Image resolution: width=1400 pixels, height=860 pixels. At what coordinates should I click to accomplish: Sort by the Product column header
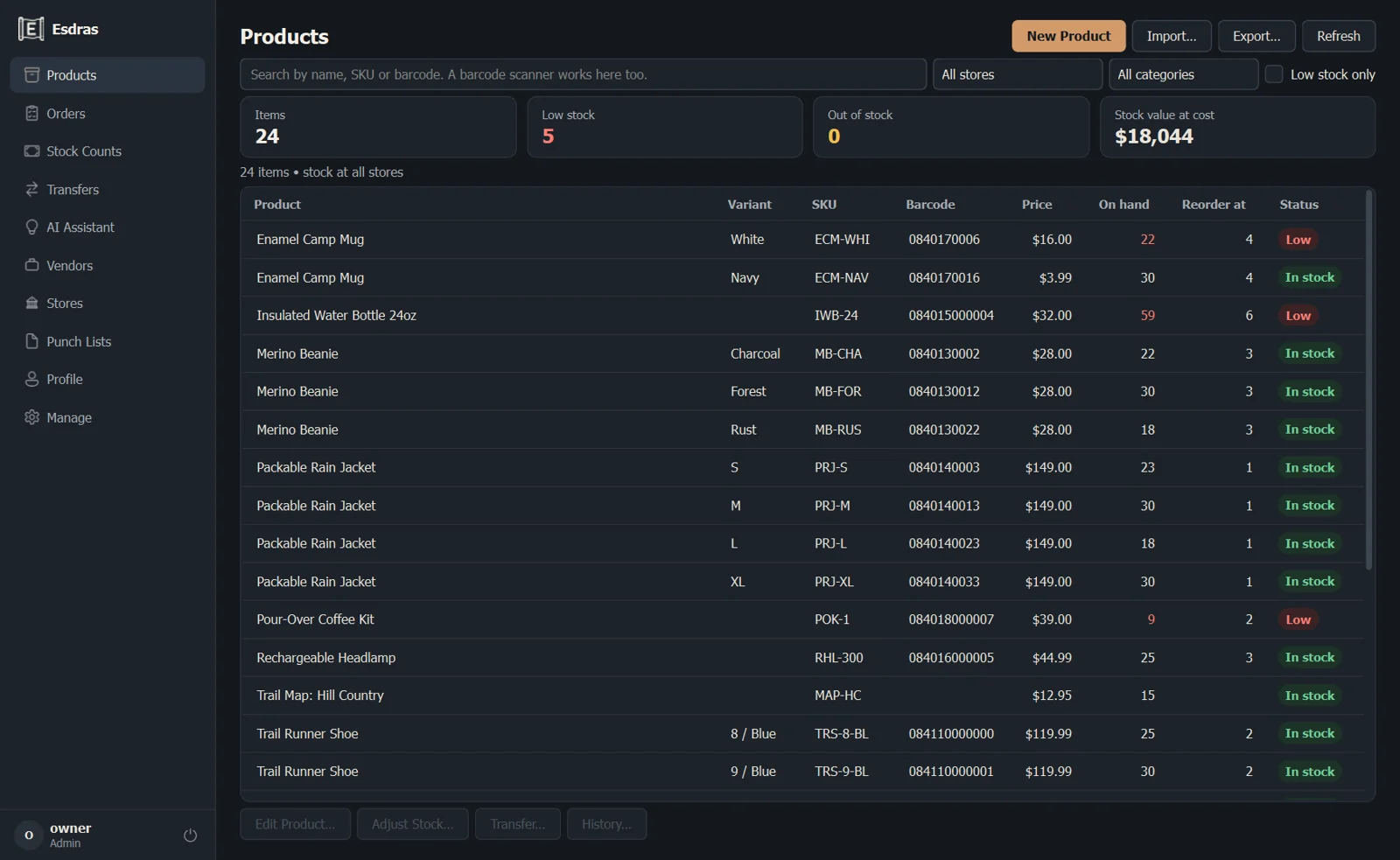click(277, 204)
